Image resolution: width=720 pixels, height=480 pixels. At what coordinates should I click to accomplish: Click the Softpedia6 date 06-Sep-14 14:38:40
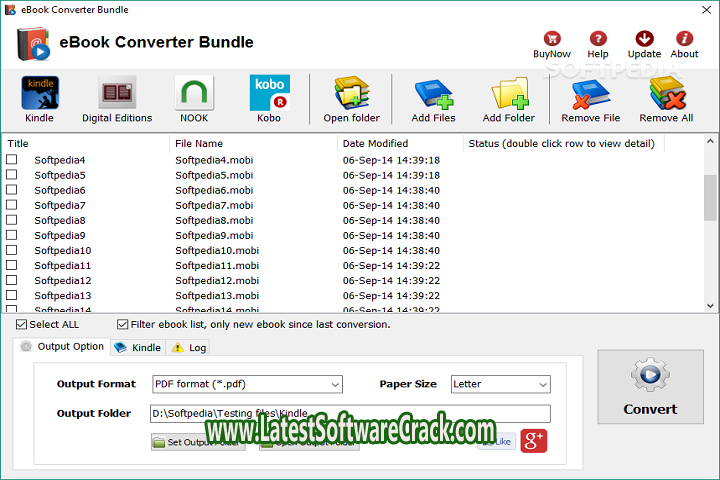(391, 190)
